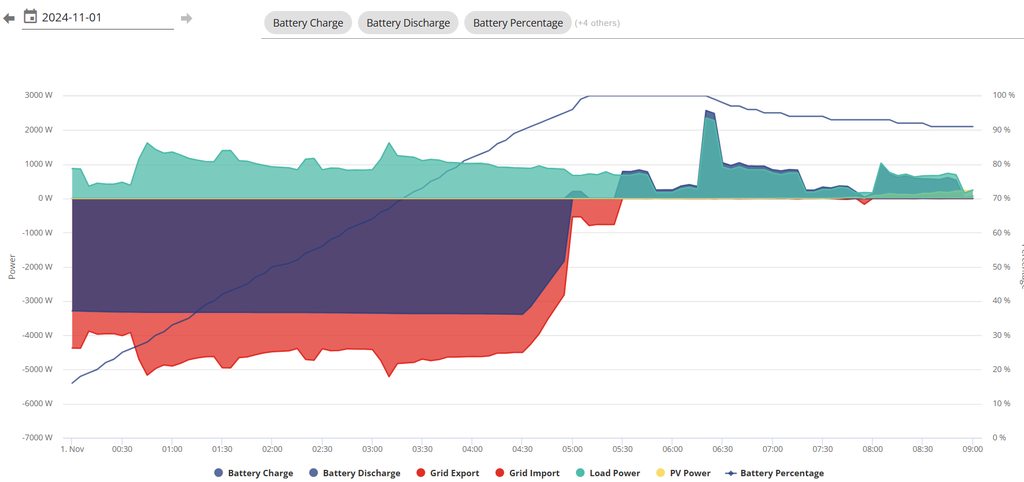Image resolution: width=1024 pixels, height=482 pixels.
Task: Click the Load Power teal legend dot
Action: pos(581,473)
